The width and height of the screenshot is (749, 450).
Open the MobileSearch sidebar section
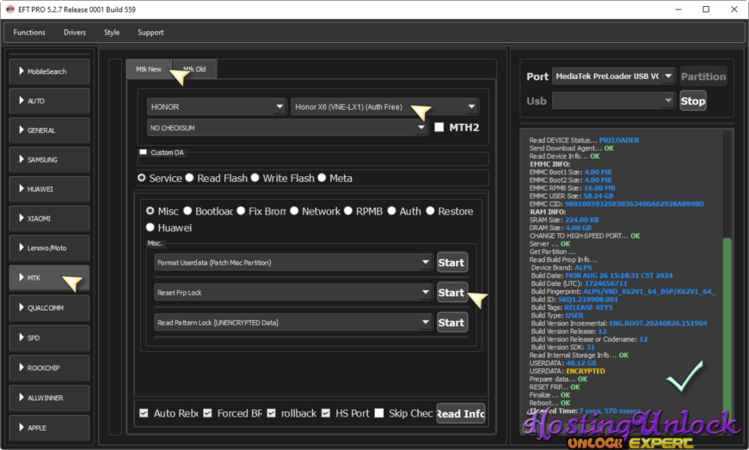51,71
